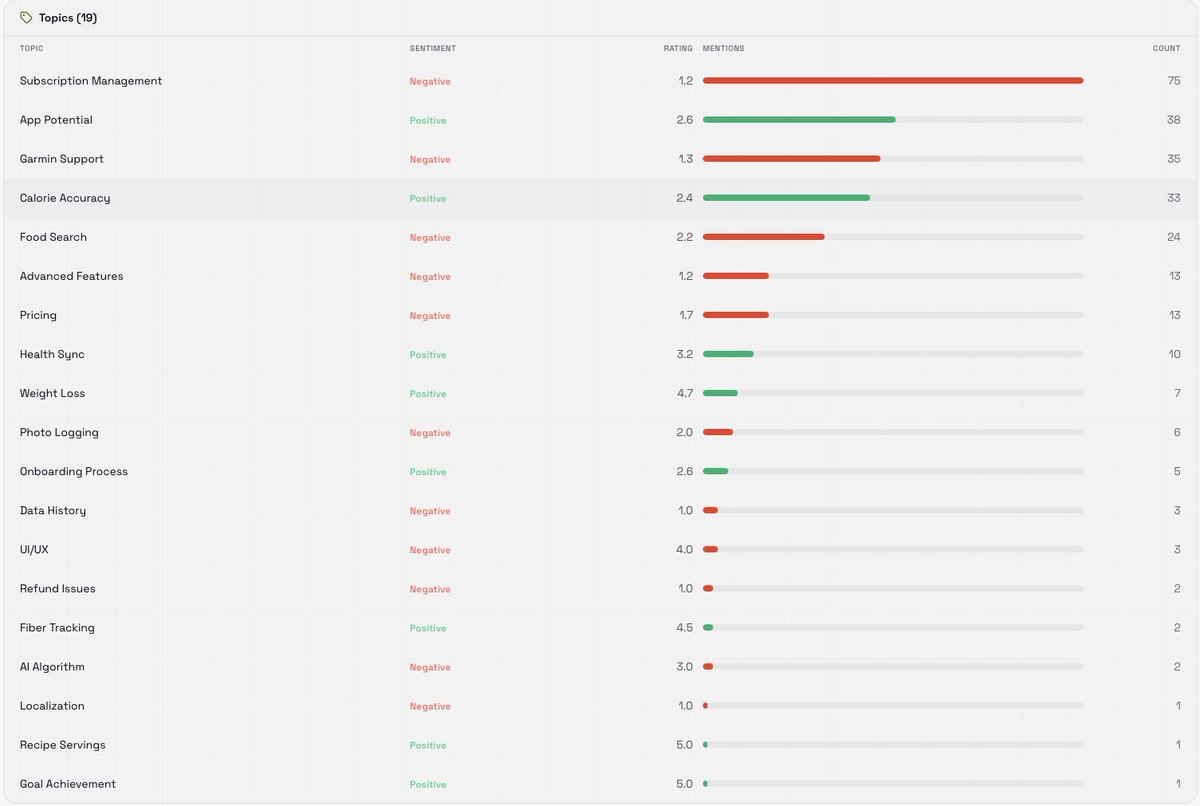Click the UI/UX topic name
Screen dimensions: 1200x806
[x=34, y=550]
